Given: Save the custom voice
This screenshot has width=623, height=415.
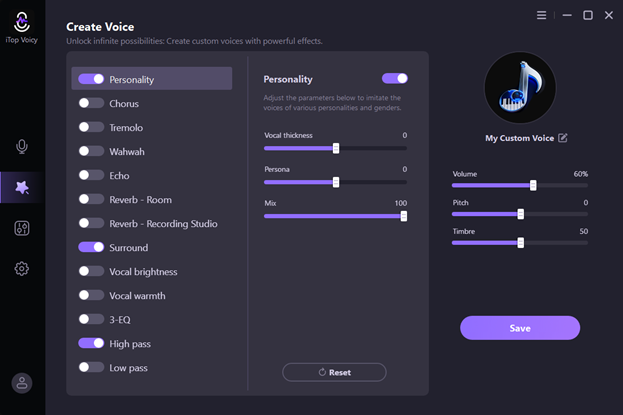Looking at the screenshot, I should click(519, 328).
